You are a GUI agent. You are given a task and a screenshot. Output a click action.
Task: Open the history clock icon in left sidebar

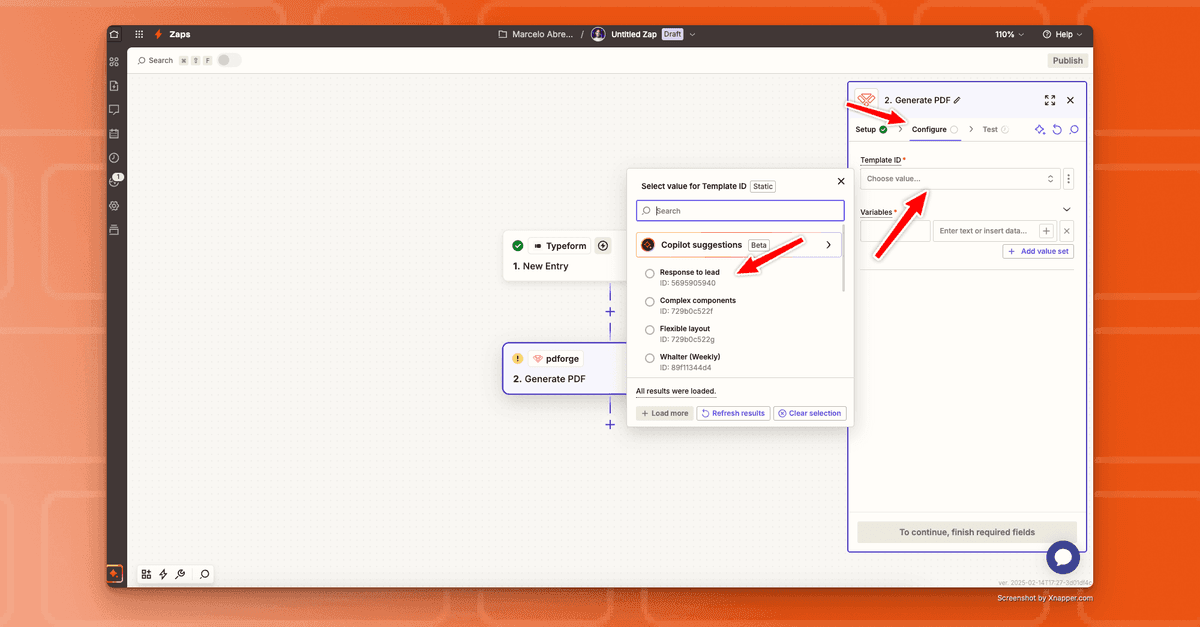click(x=114, y=158)
